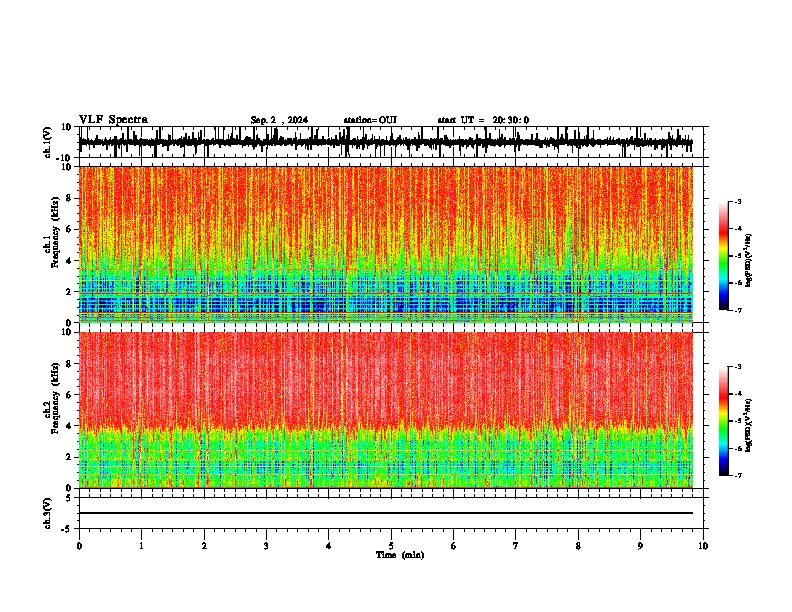Screen dimensions: 792x612
Task: Click inside the ch.2 spectrogram panel
Action: coord(386,410)
